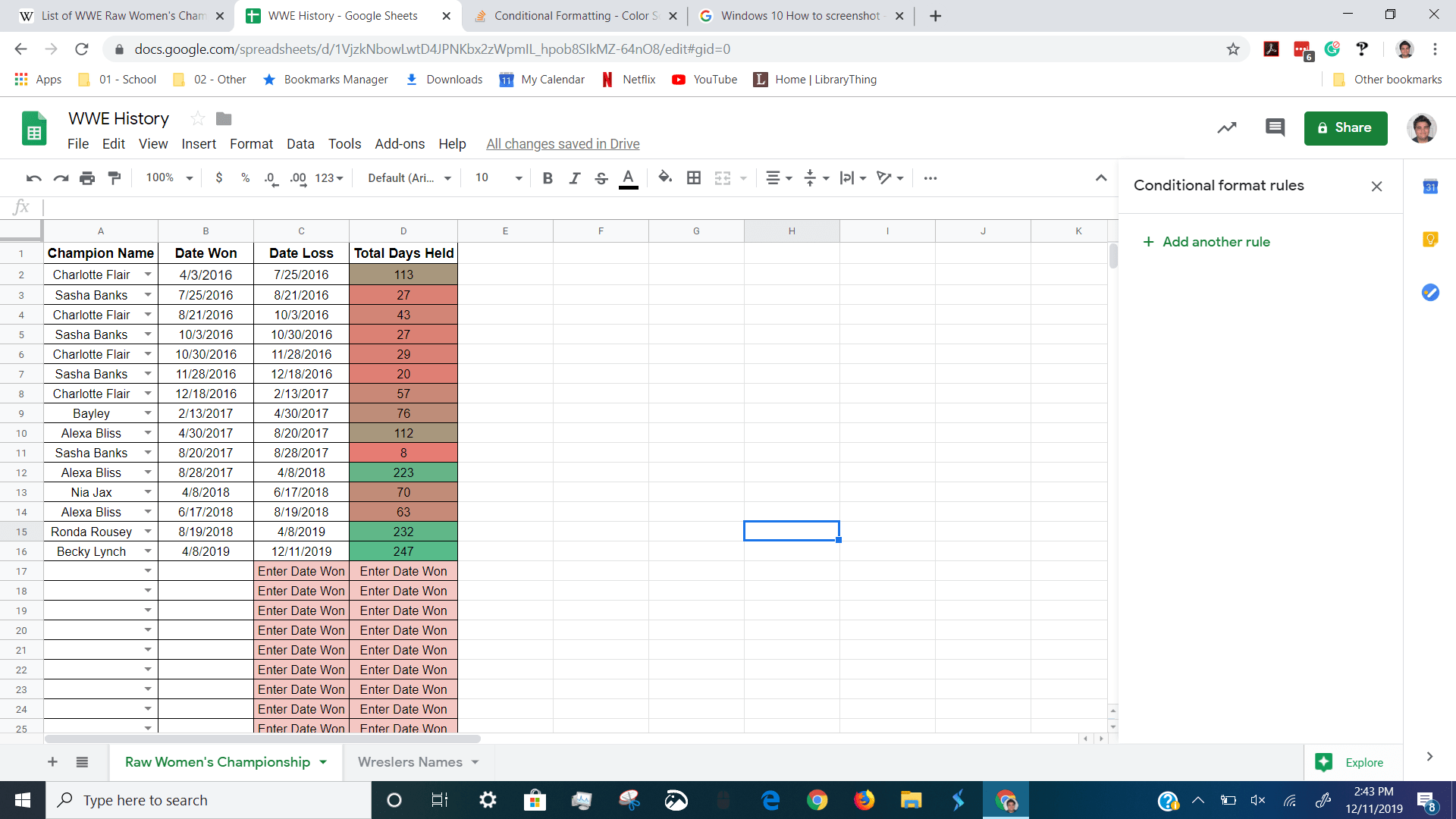Open the Borders tool

tap(694, 177)
